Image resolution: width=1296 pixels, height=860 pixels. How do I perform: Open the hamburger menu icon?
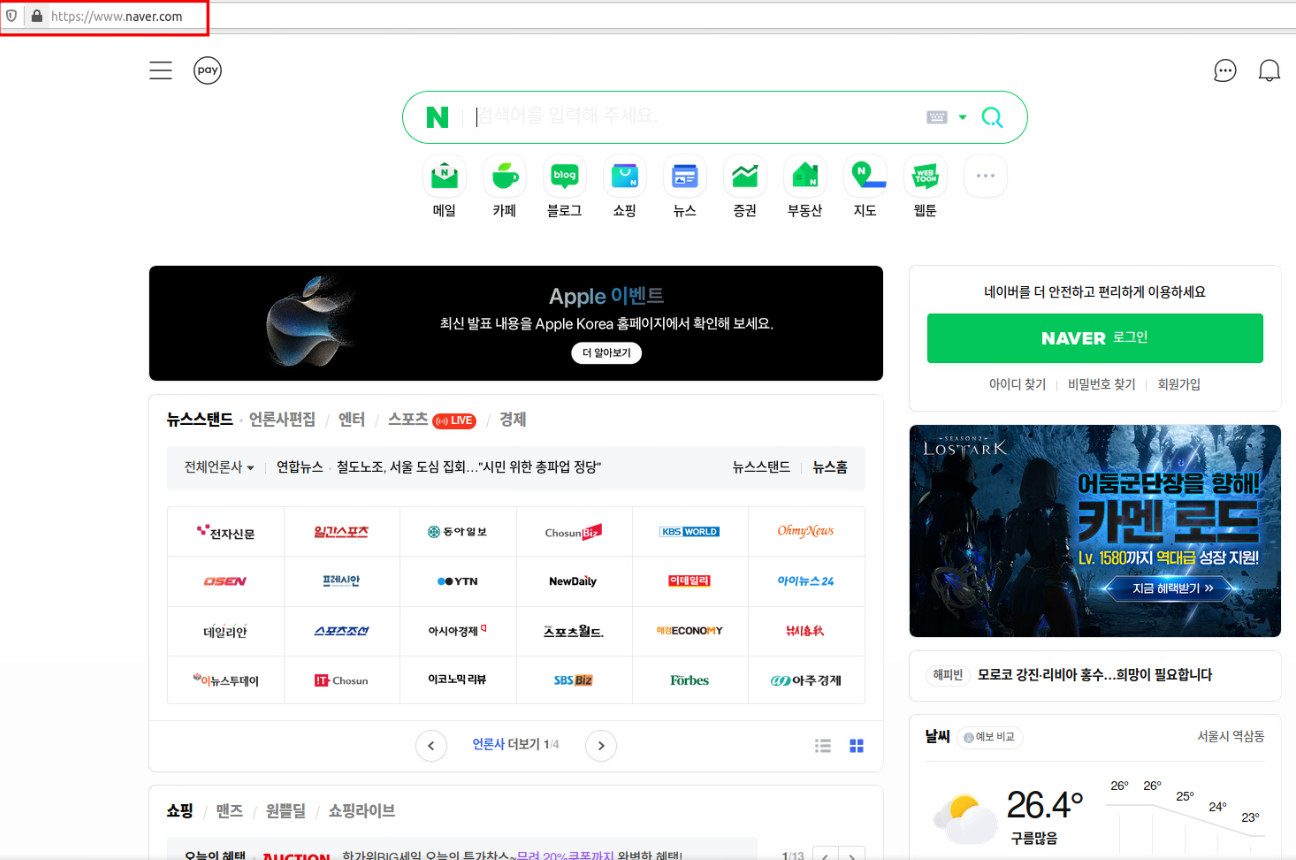161,70
